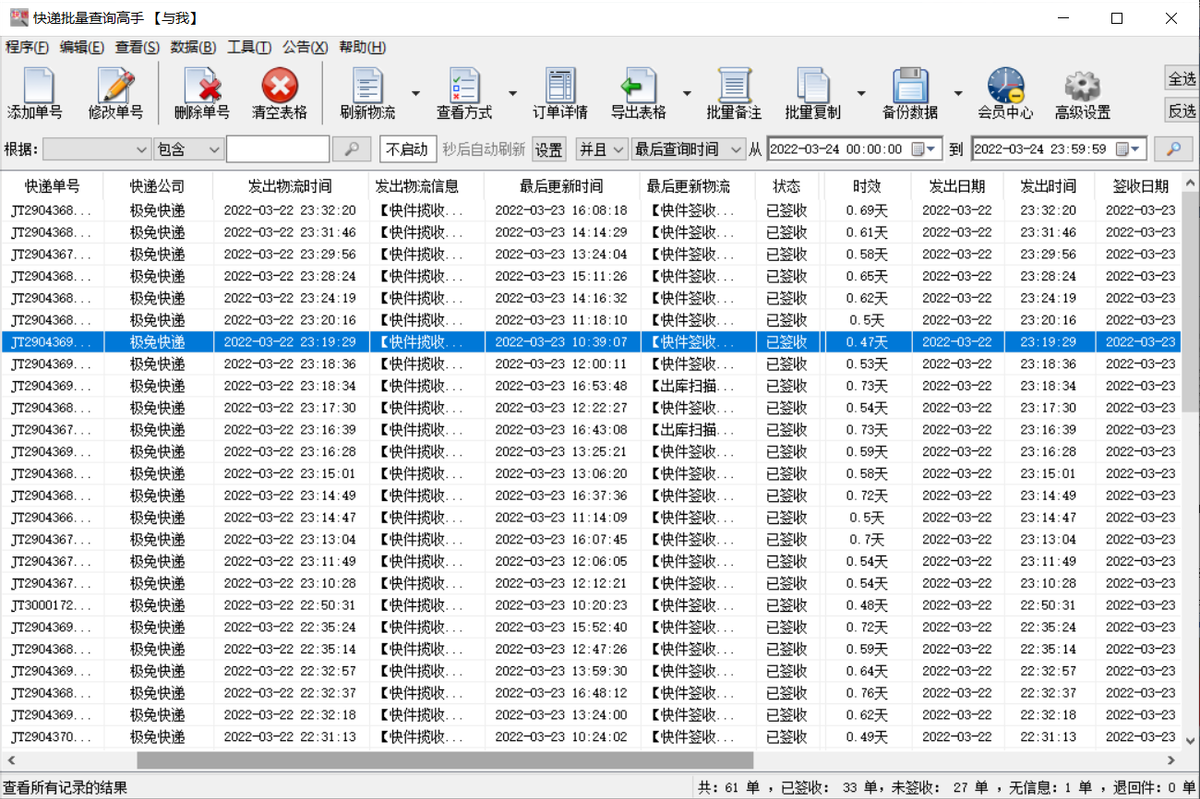
Task: Click the date range search icon button
Action: pyautogui.click(x=1174, y=149)
